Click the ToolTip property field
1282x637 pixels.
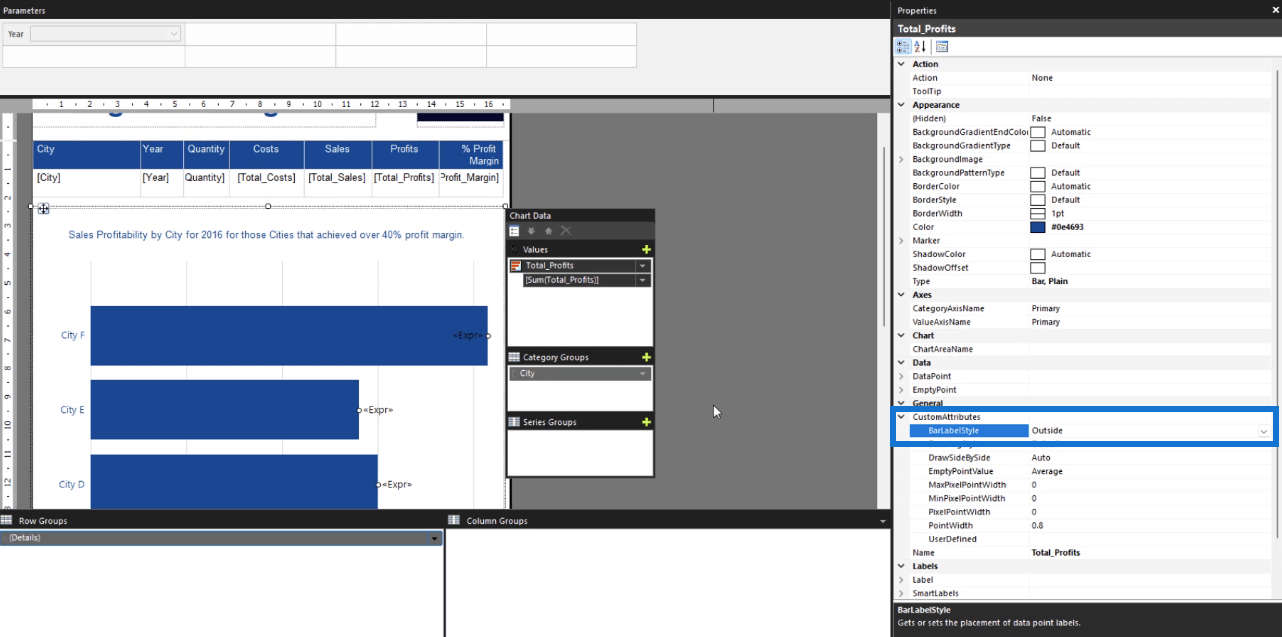point(1150,91)
